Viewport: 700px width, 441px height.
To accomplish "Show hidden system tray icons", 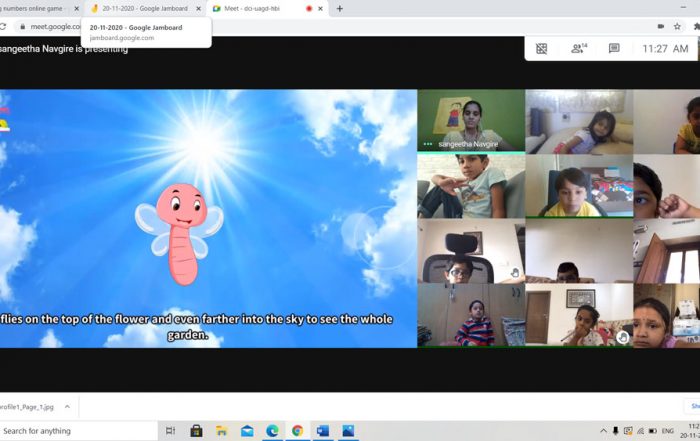I will [x=603, y=431].
